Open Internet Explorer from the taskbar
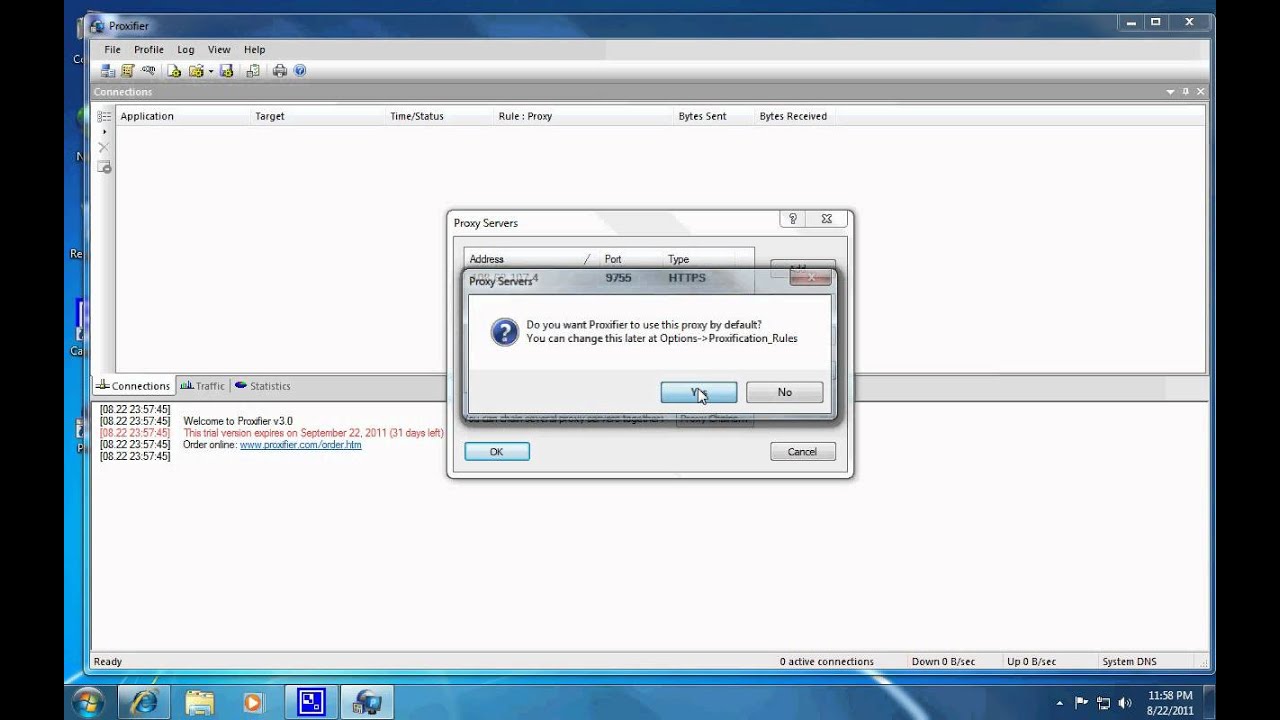 tap(144, 702)
